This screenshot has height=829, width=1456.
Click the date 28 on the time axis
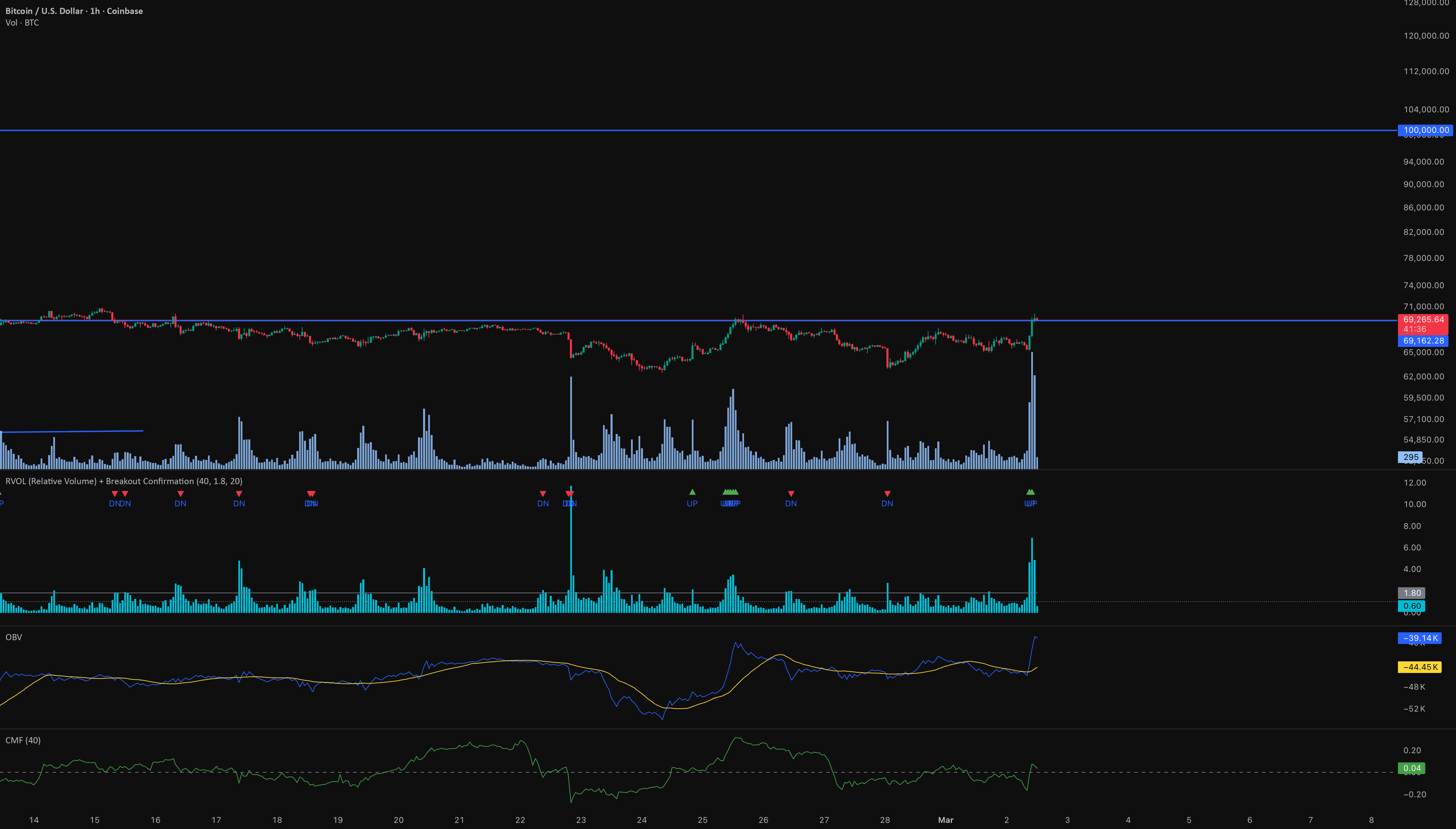pyautogui.click(x=885, y=820)
